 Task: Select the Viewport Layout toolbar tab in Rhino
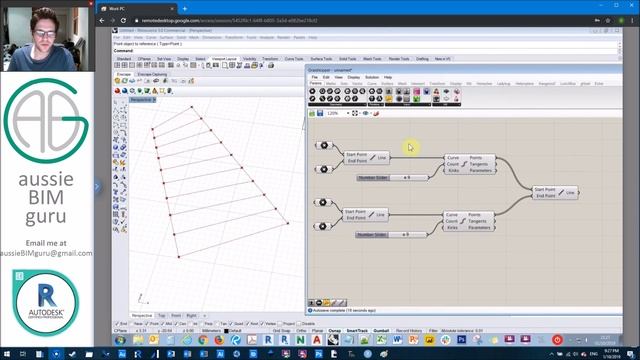point(224,59)
